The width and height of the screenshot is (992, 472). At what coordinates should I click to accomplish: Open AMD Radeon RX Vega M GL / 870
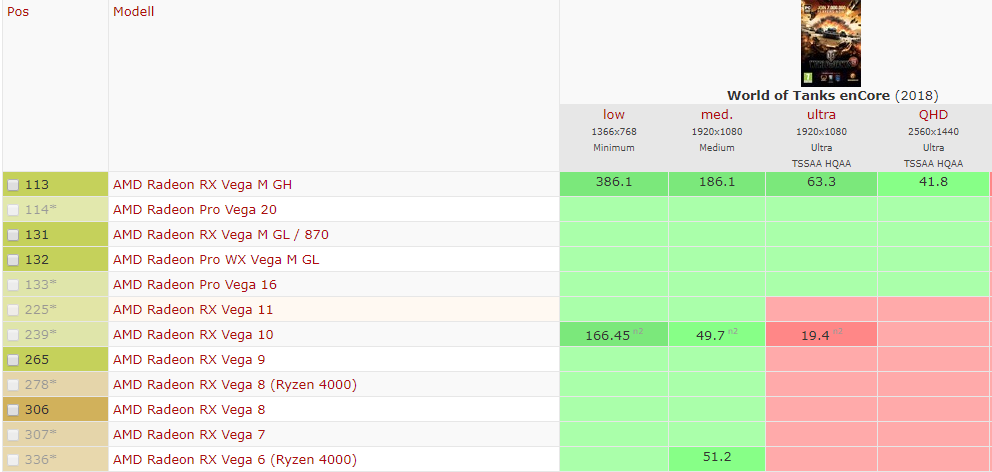point(221,235)
